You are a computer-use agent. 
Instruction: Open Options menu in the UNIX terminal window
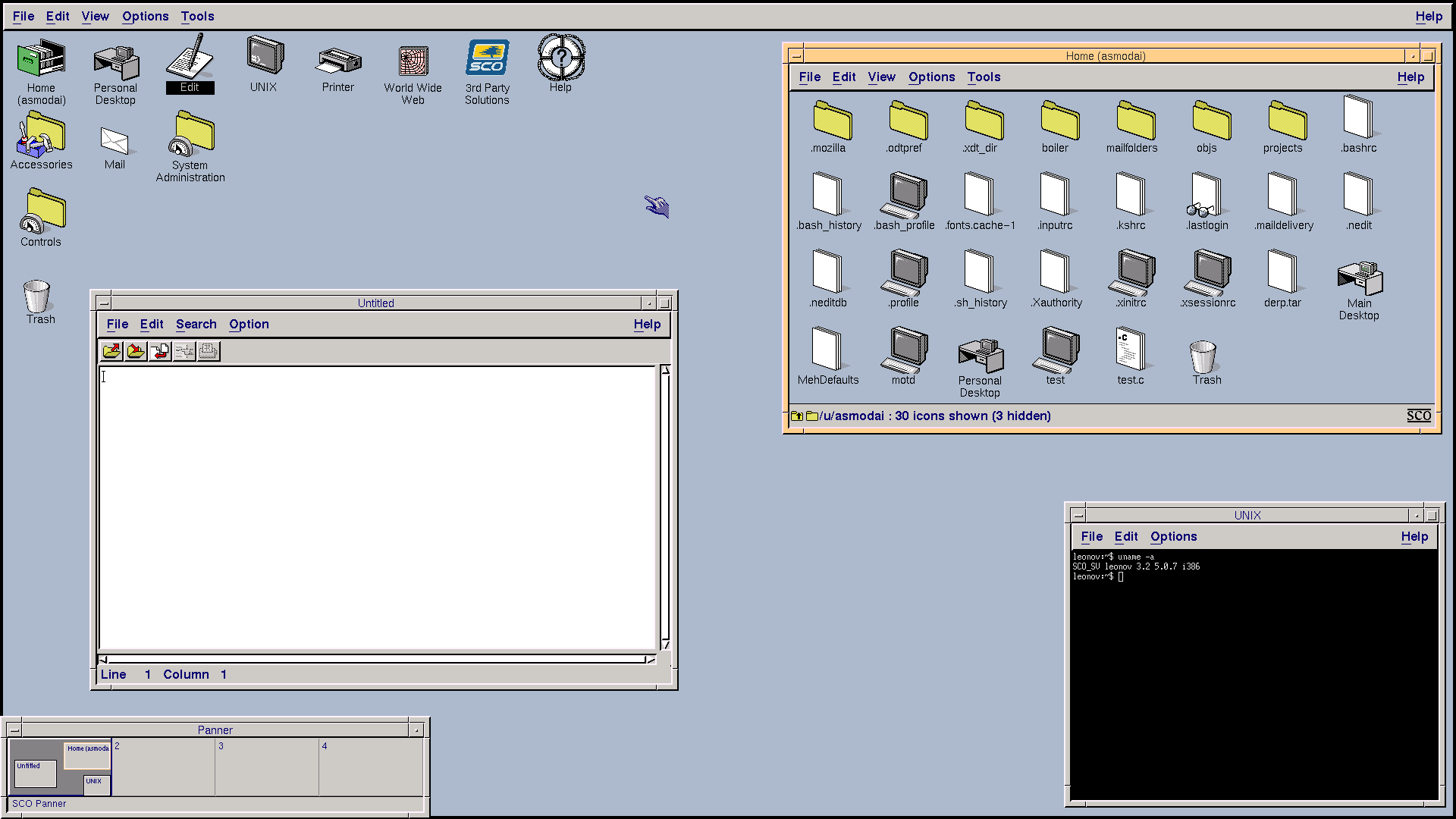click(1173, 537)
